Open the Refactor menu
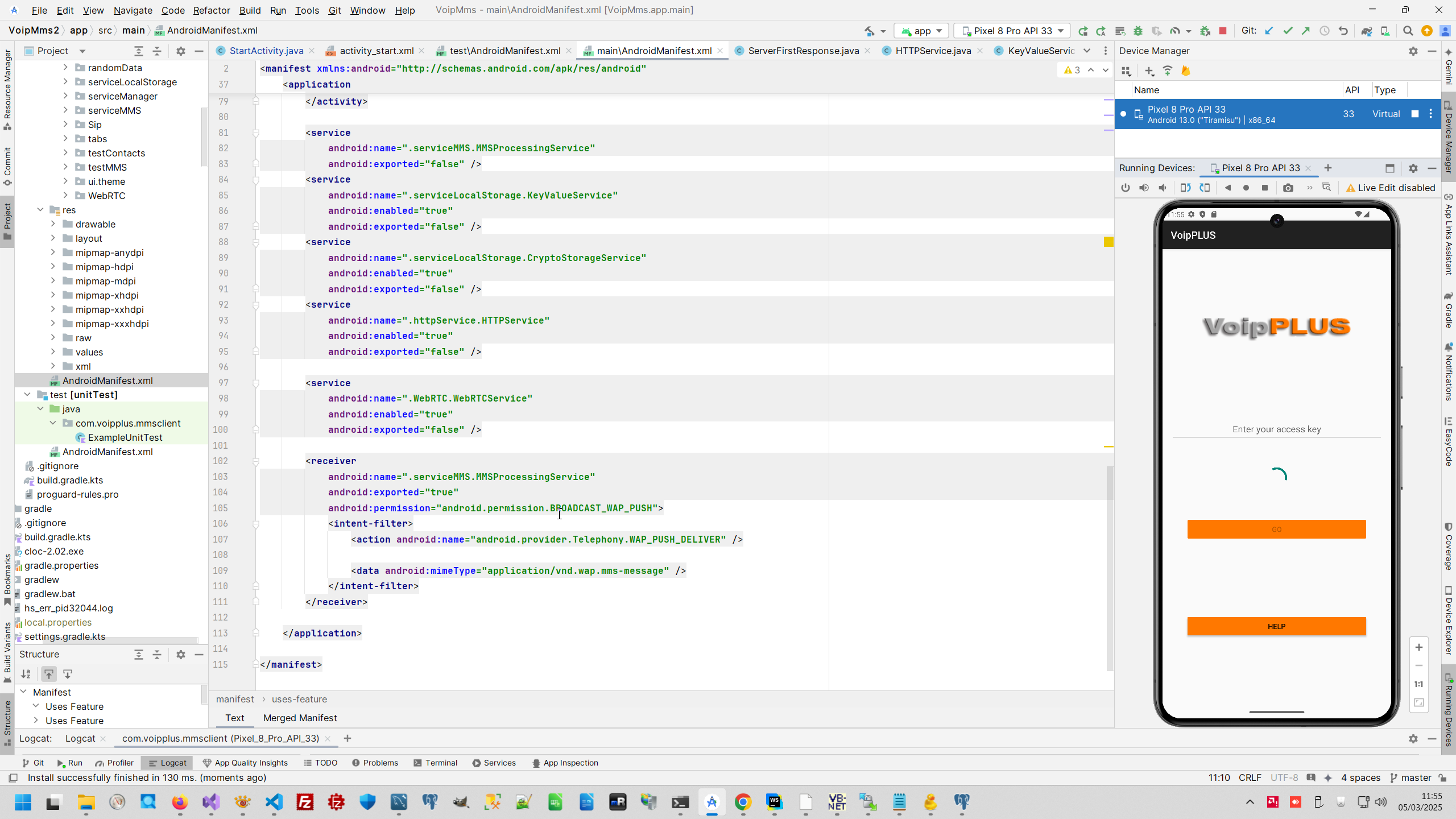Viewport: 1456px width, 819px height. click(x=211, y=10)
